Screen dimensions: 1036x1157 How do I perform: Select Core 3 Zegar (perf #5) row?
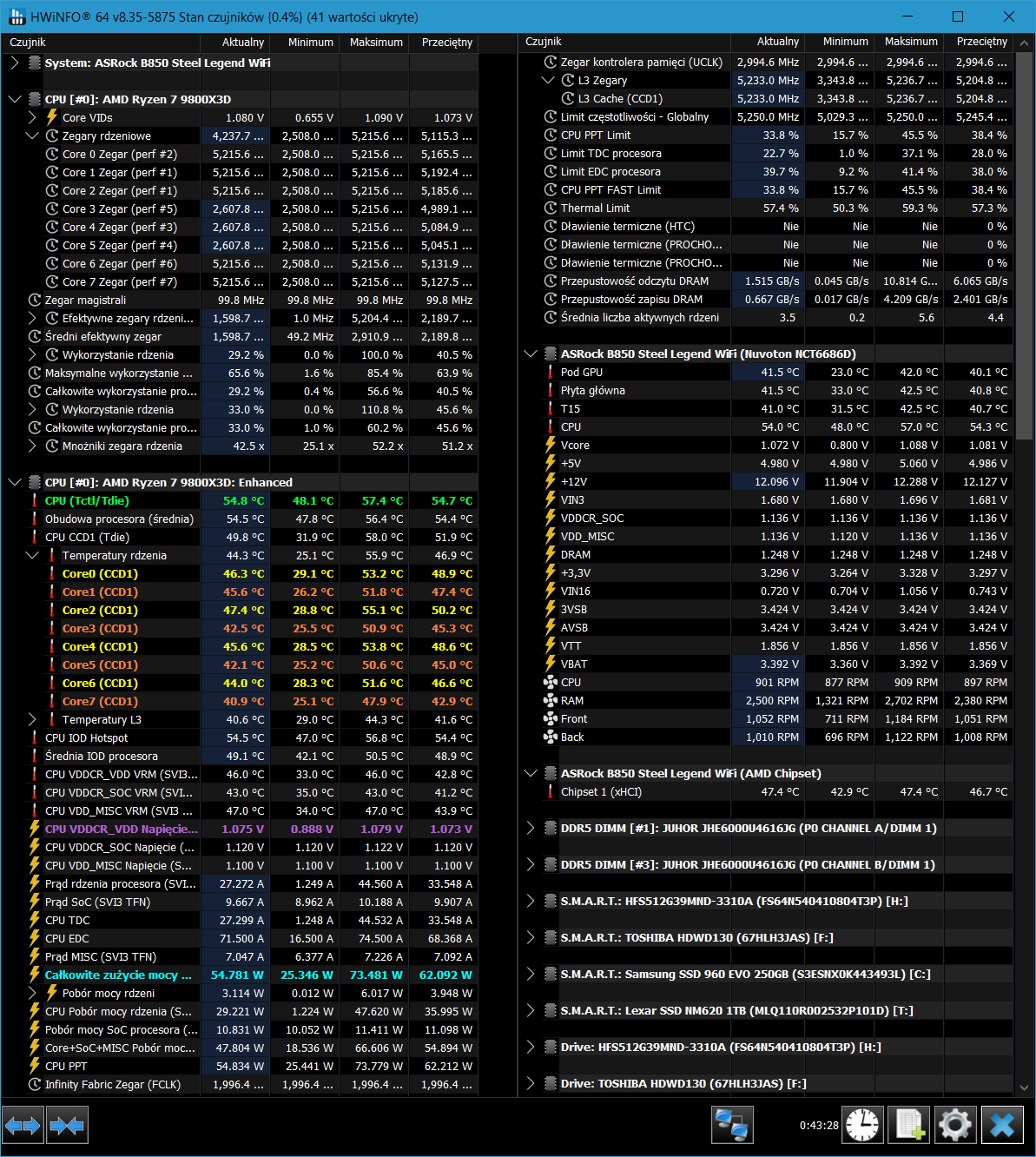click(x=239, y=208)
